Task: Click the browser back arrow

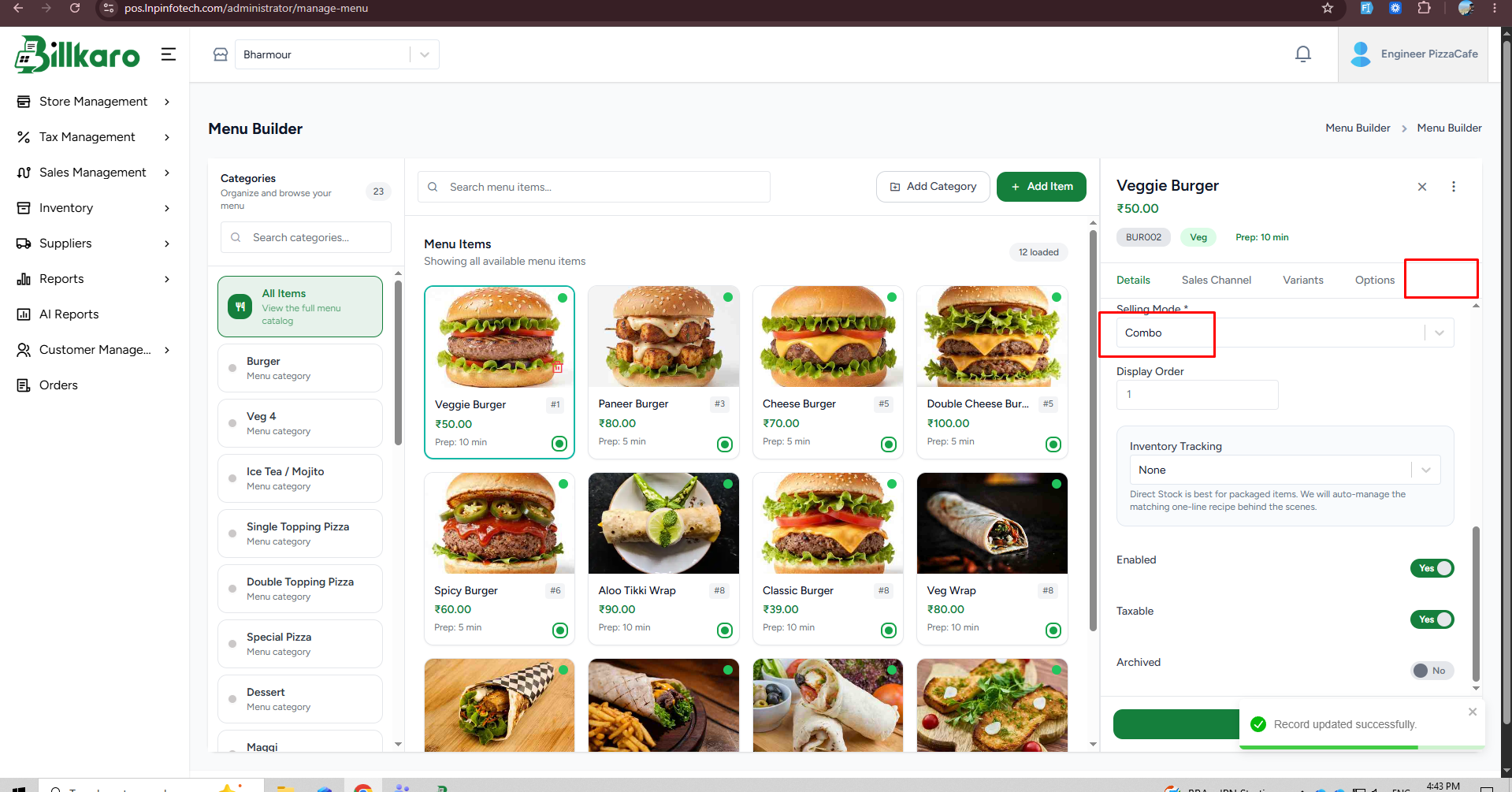Action: (x=18, y=8)
